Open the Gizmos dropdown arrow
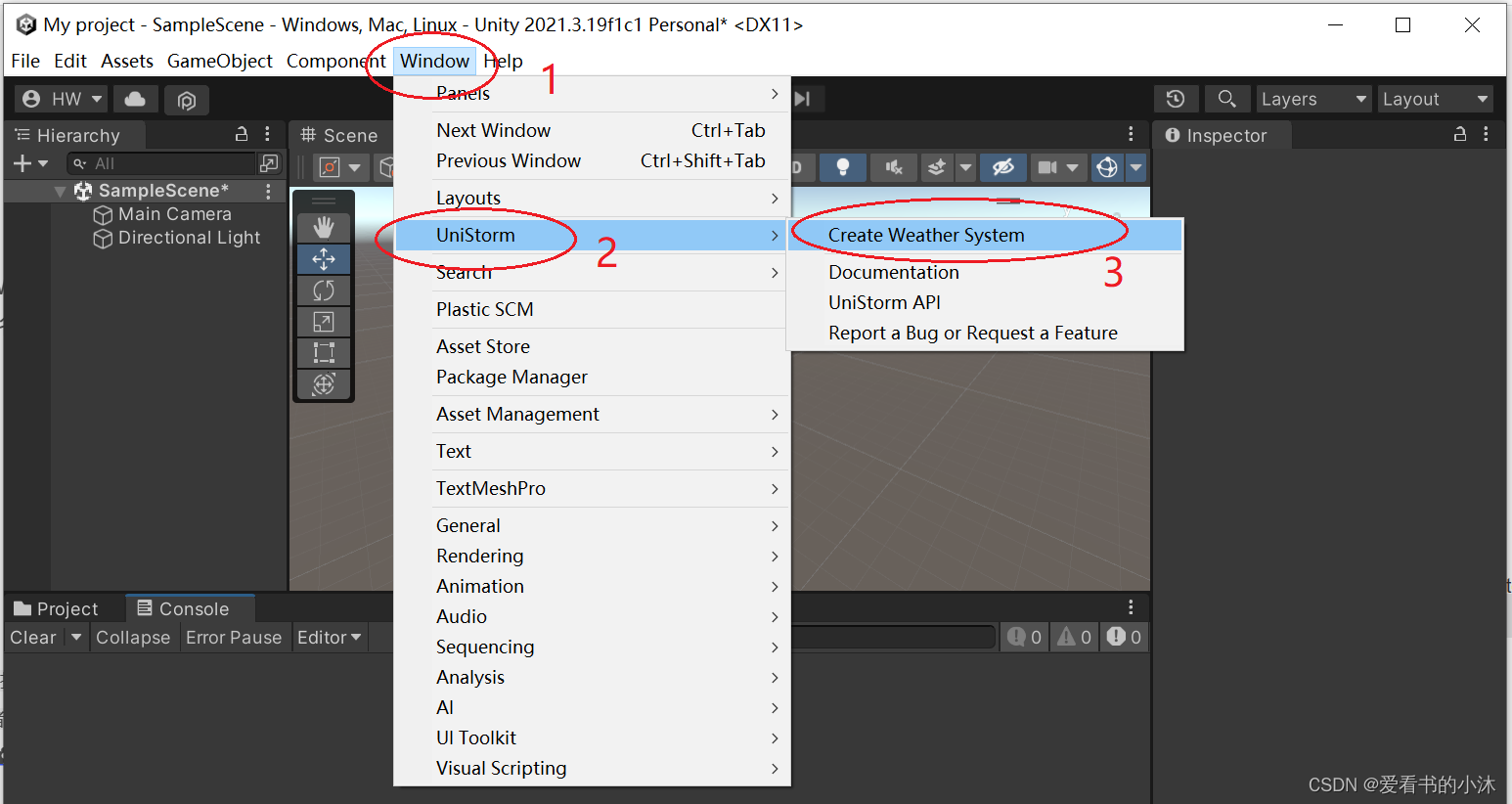The height and width of the screenshot is (804, 1512). click(x=1135, y=167)
